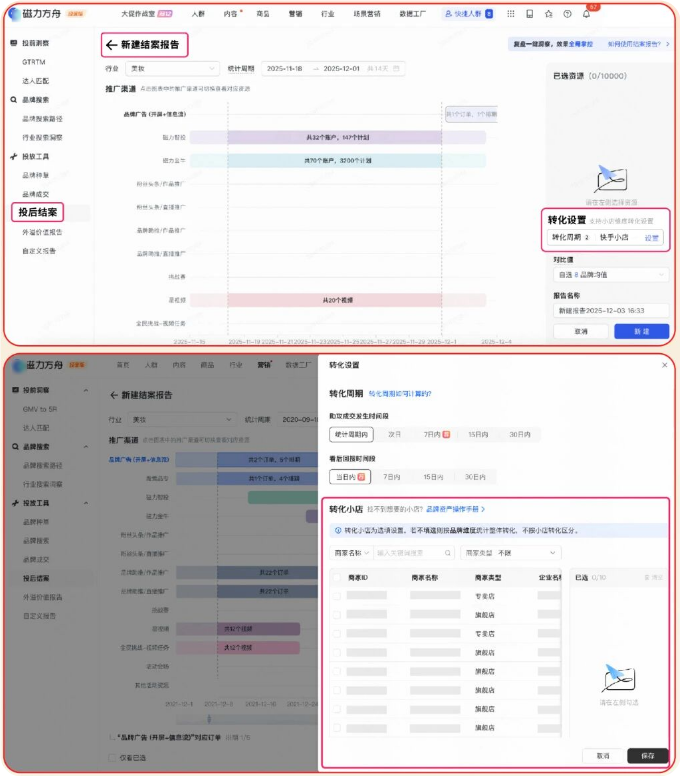Open the notification bell in the top bar

pos(586,14)
